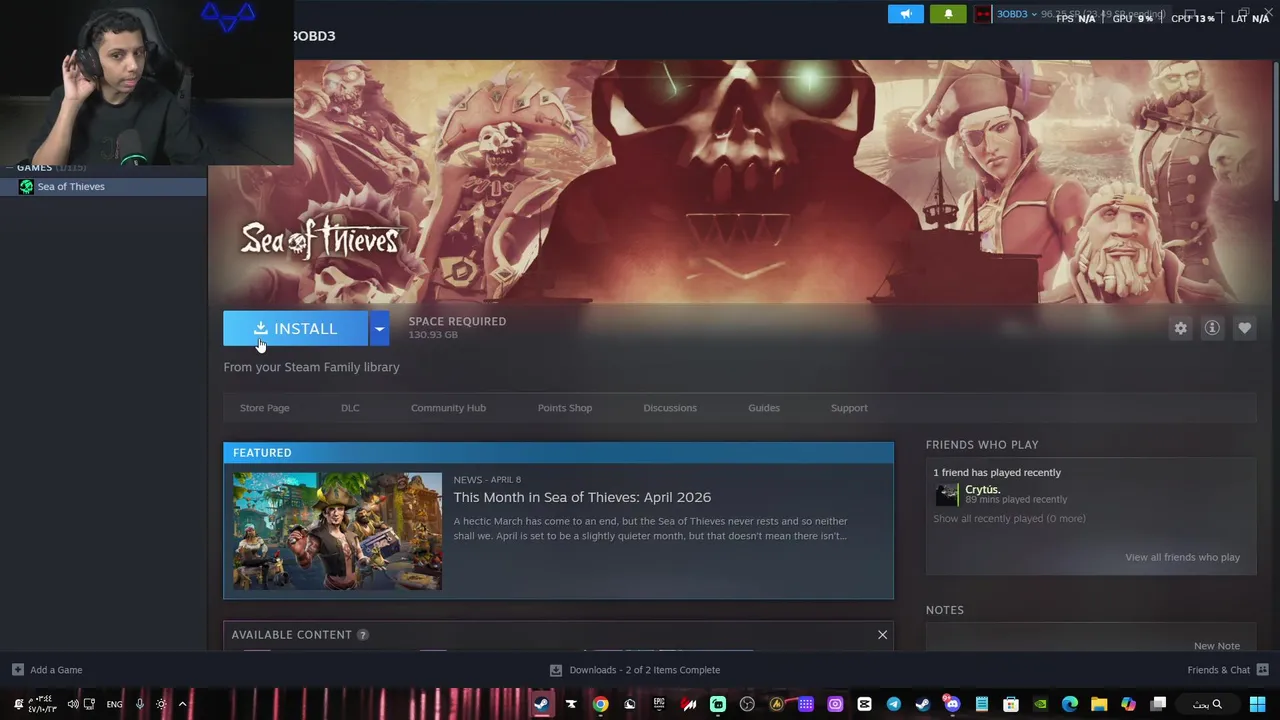Add Sea of Thieves to favorites heart
This screenshot has height=720, width=1280.
pyautogui.click(x=1244, y=328)
